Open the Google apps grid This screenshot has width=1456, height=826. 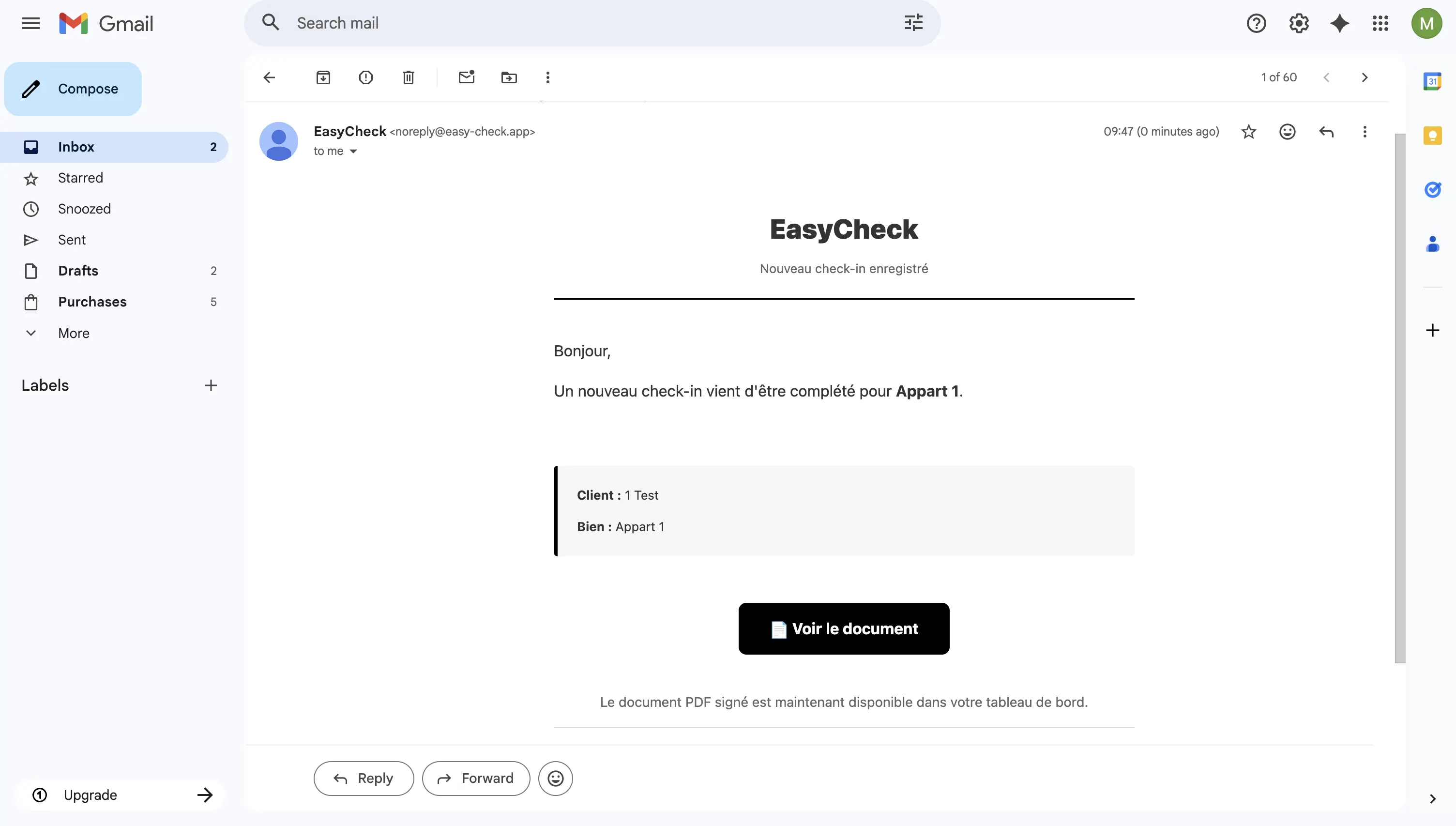pos(1380,23)
